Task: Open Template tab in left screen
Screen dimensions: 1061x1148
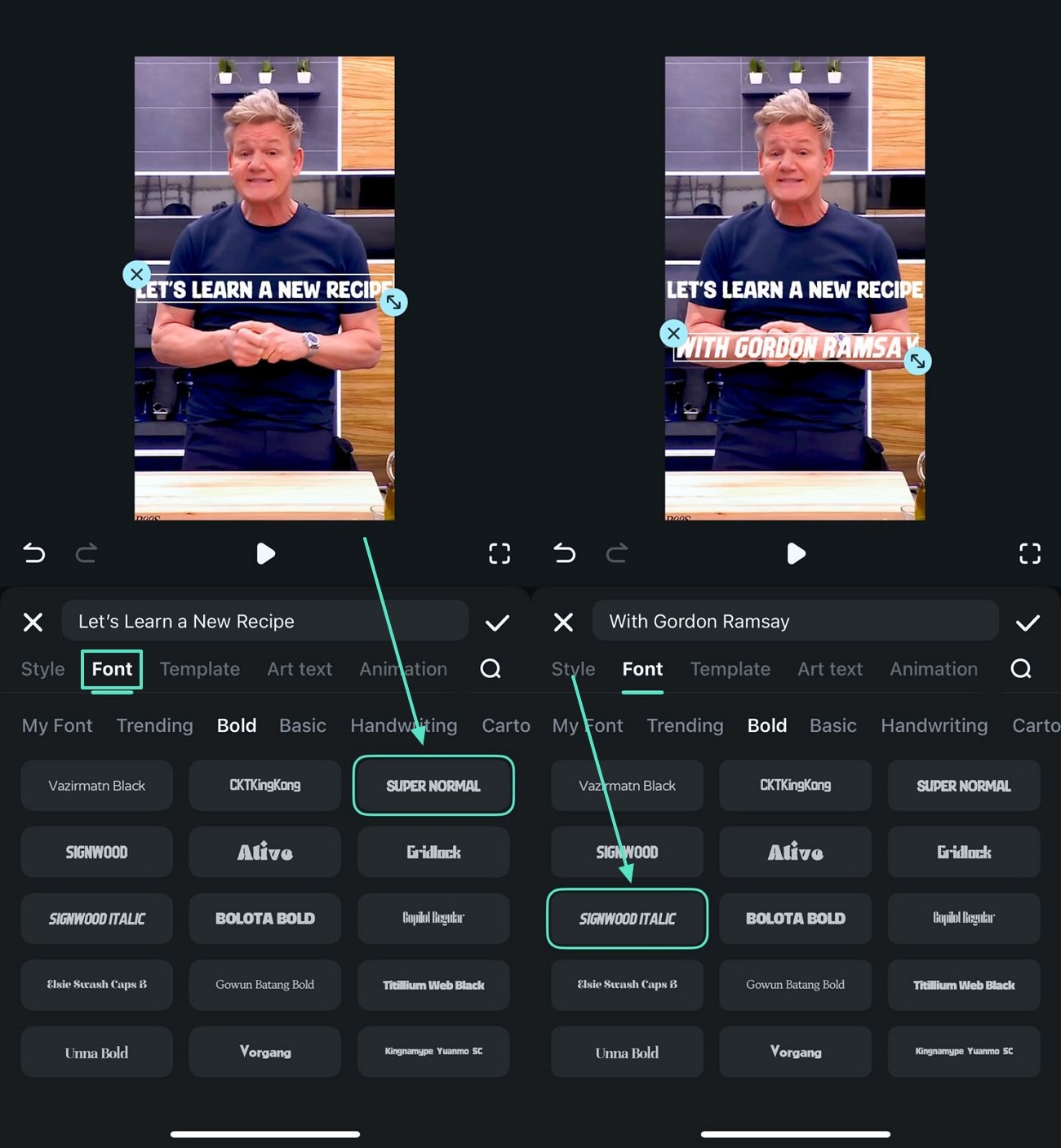Action: click(200, 669)
